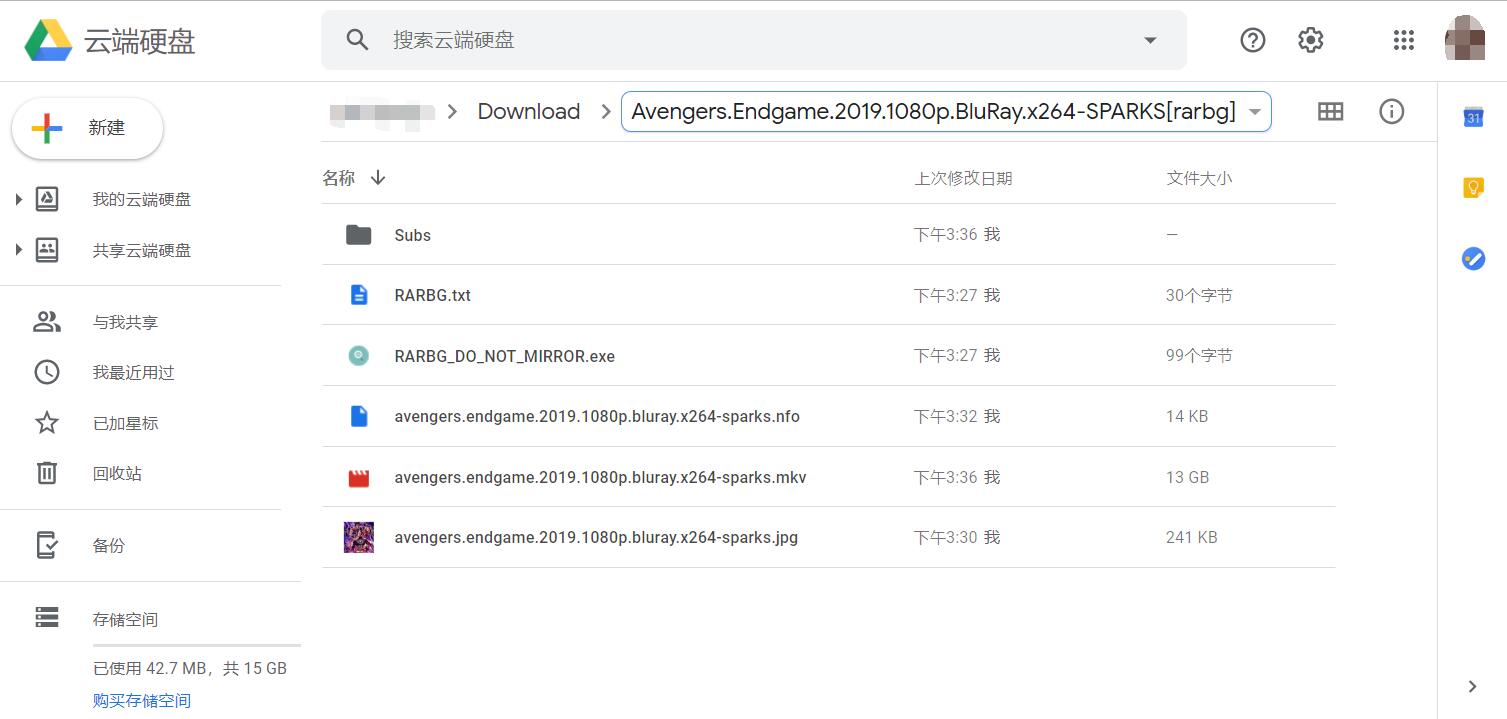Go to 备份 section
1507x719 pixels.
109,545
